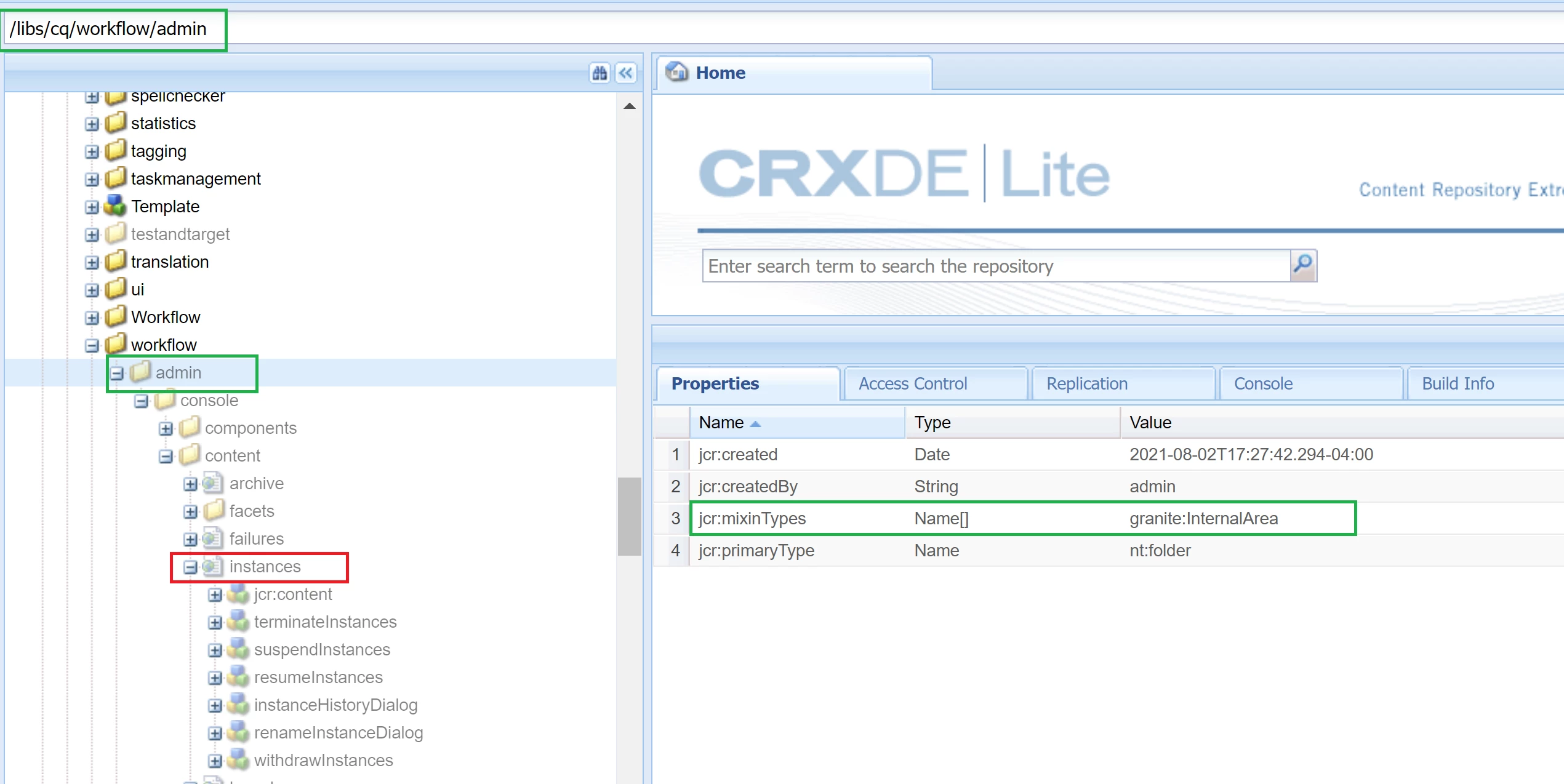Viewport: 1564px width, 784px height.
Task: Sort properties by Name column header
Action: pyautogui.click(x=721, y=422)
